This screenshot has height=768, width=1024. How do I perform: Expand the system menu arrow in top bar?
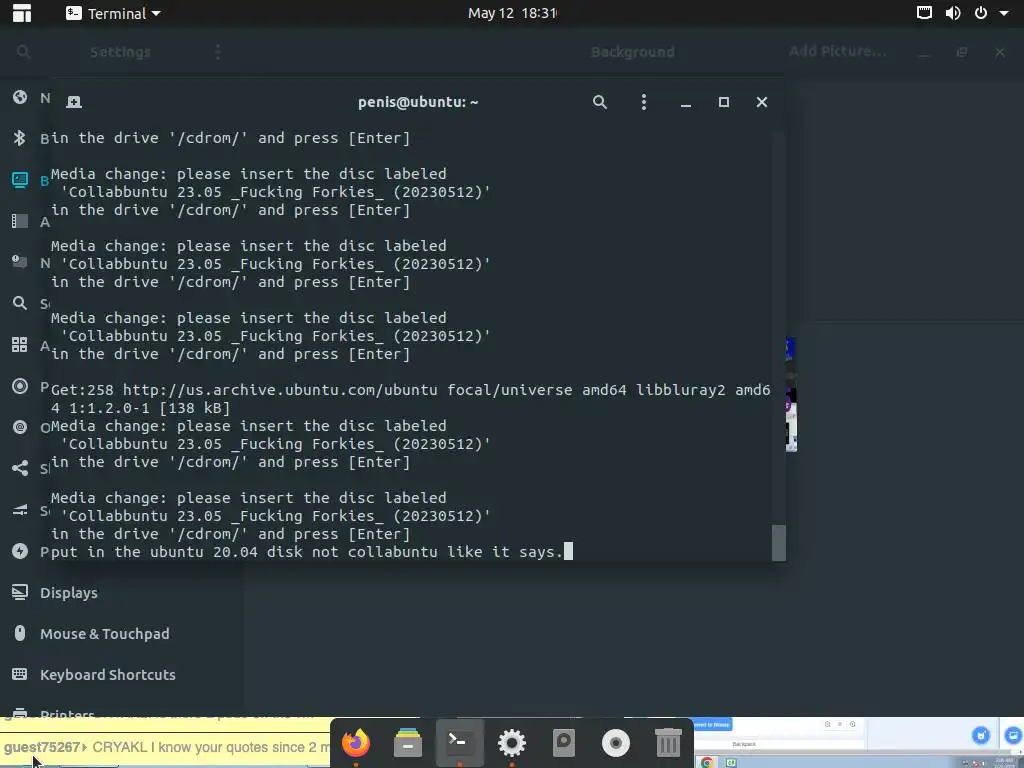[x=1004, y=13]
